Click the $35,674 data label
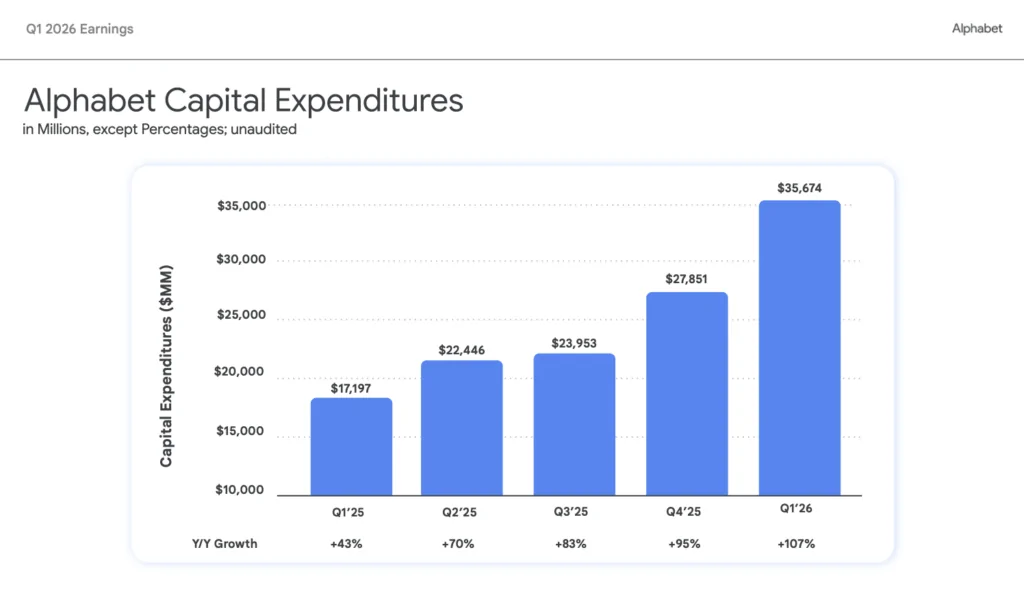 click(799, 188)
